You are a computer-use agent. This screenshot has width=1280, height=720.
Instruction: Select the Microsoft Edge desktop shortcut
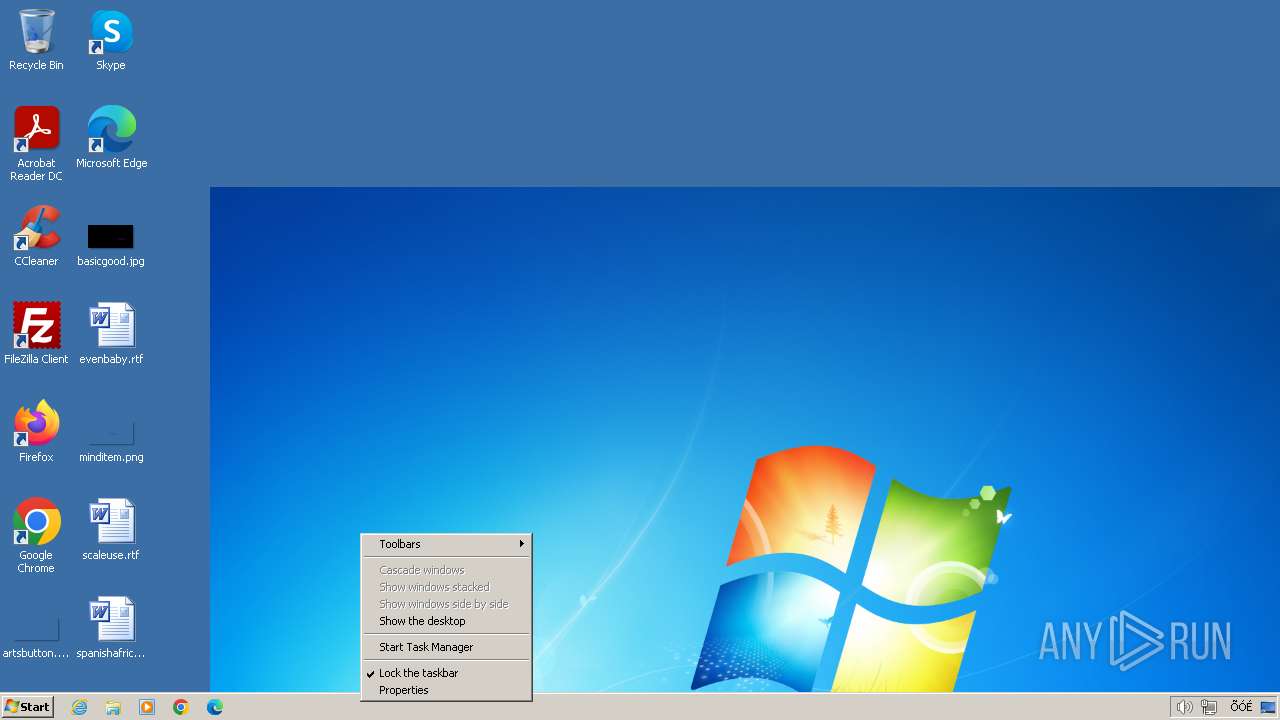point(111,138)
